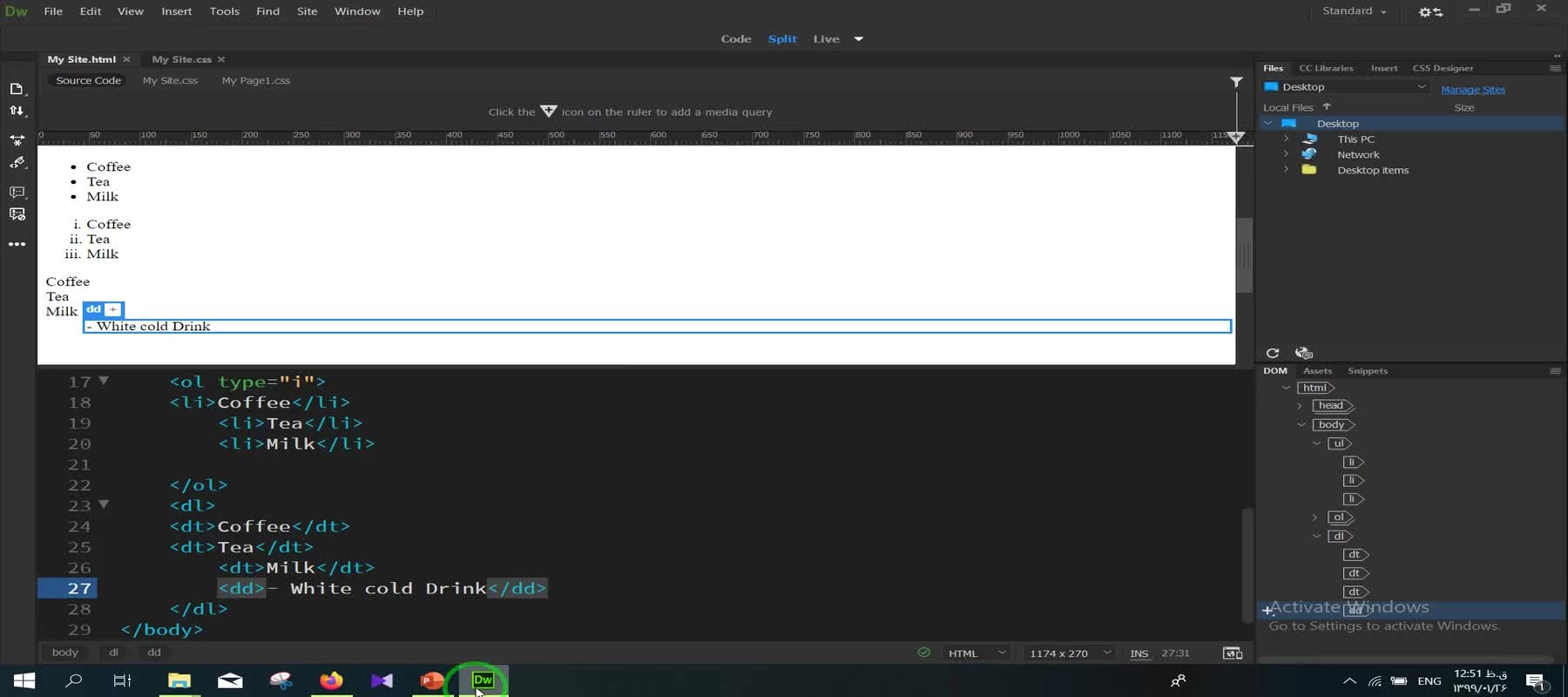Open the Standard workspace dropdown
The image size is (1568, 697).
[x=1354, y=11]
